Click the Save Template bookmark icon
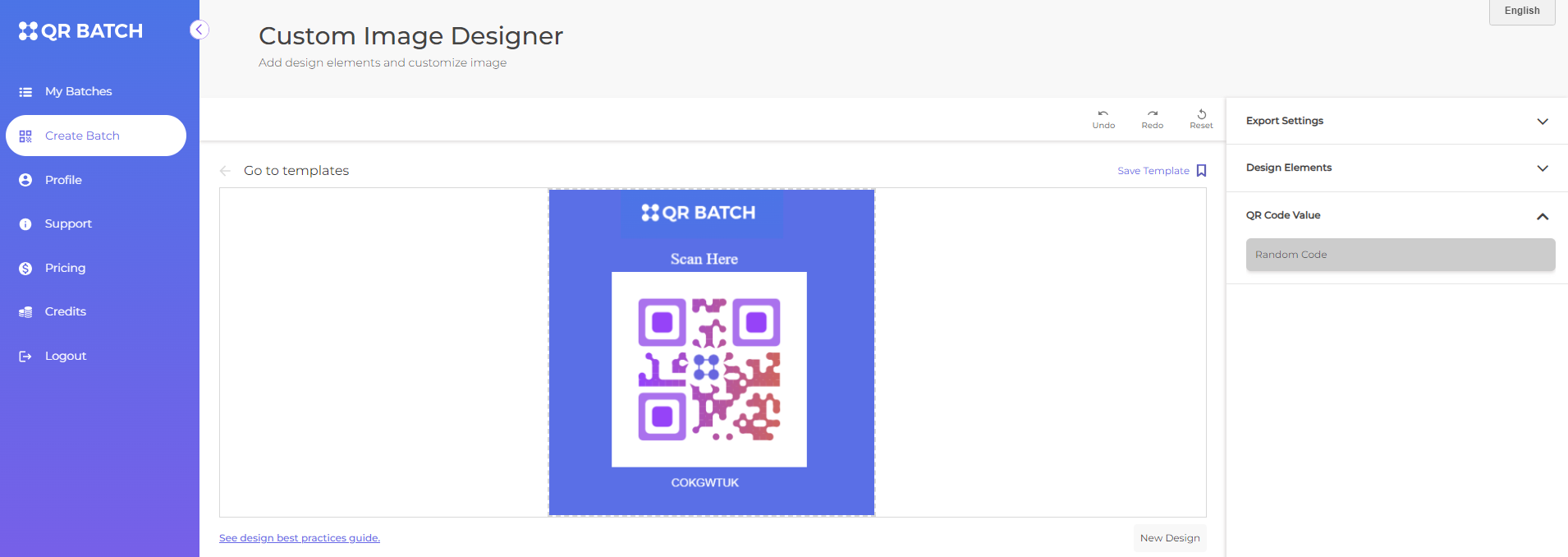 [1201, 171]
